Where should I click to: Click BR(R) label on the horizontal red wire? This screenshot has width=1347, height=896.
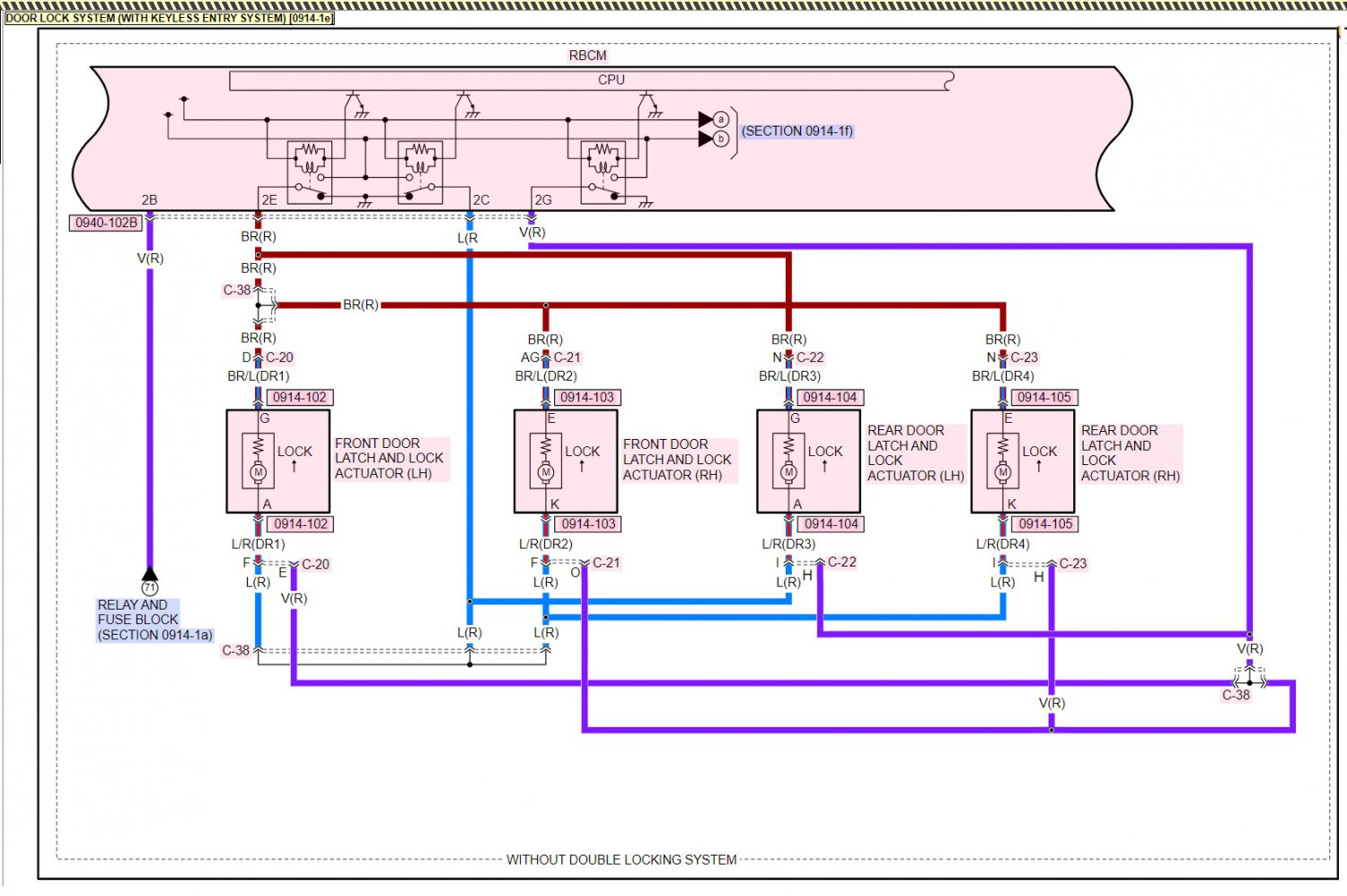361,305
